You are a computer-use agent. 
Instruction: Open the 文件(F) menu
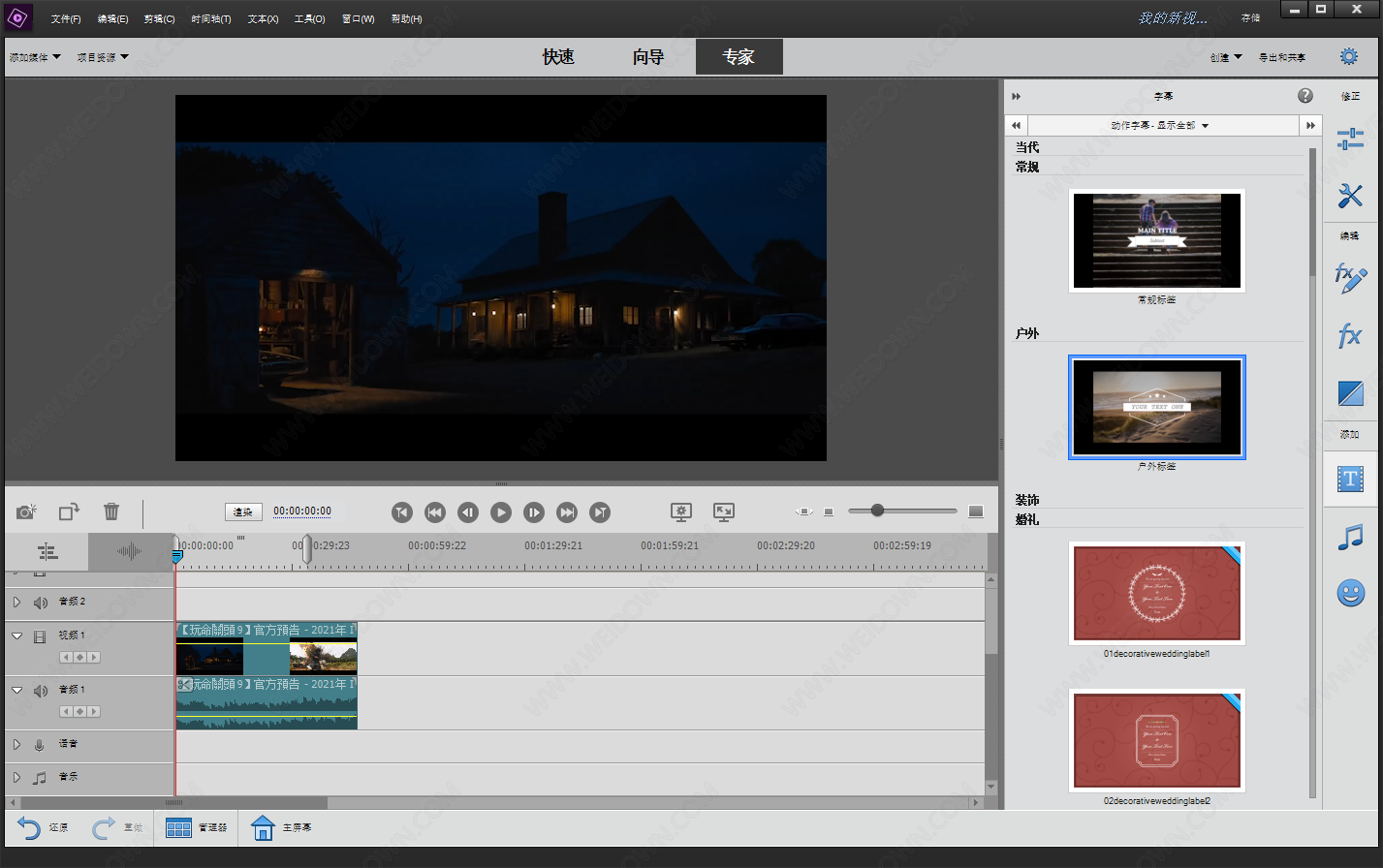66,19
